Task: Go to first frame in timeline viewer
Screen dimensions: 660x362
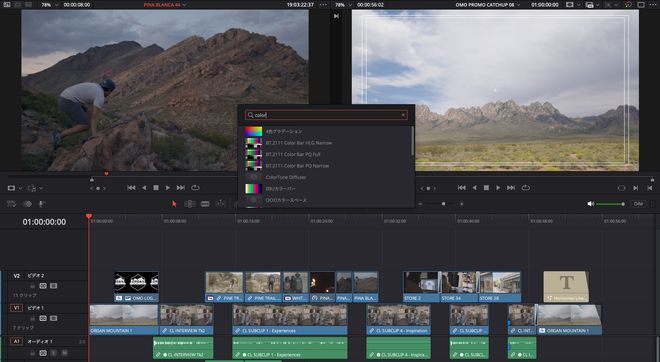Action: pyautogui.click(x=462, y=188)
